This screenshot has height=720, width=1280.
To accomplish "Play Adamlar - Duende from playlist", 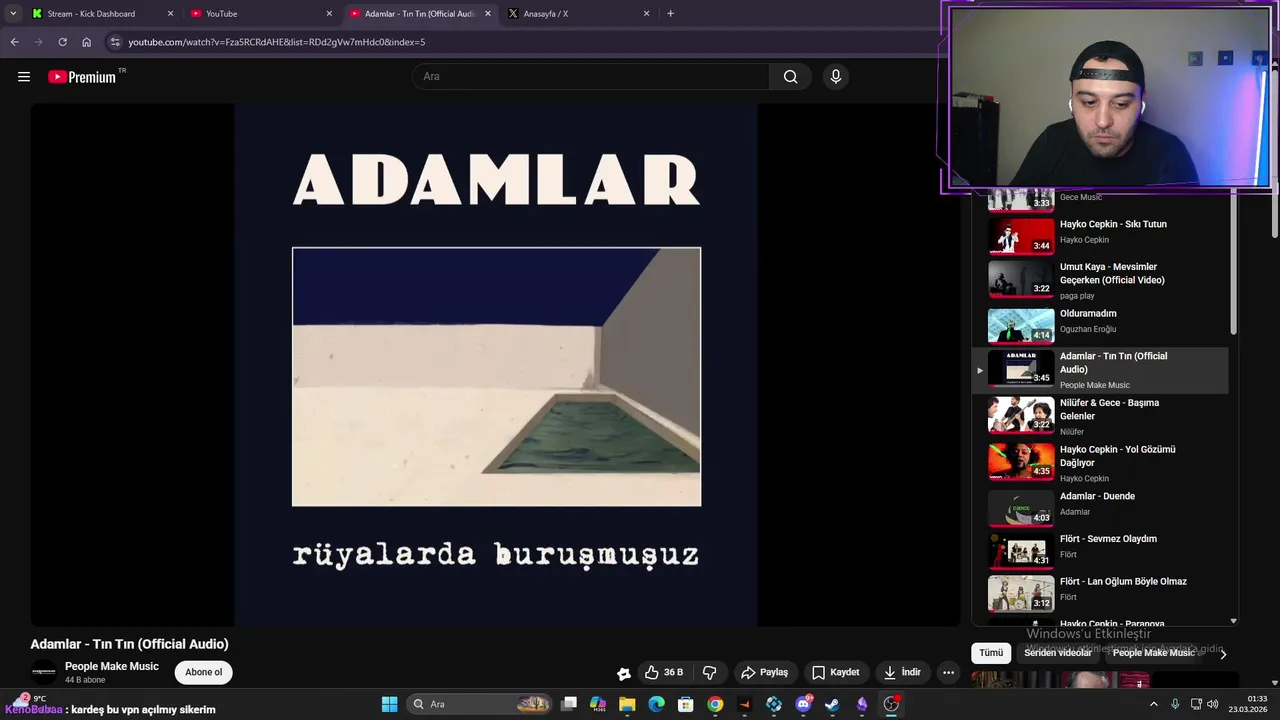I will (x=1100, y=507).
